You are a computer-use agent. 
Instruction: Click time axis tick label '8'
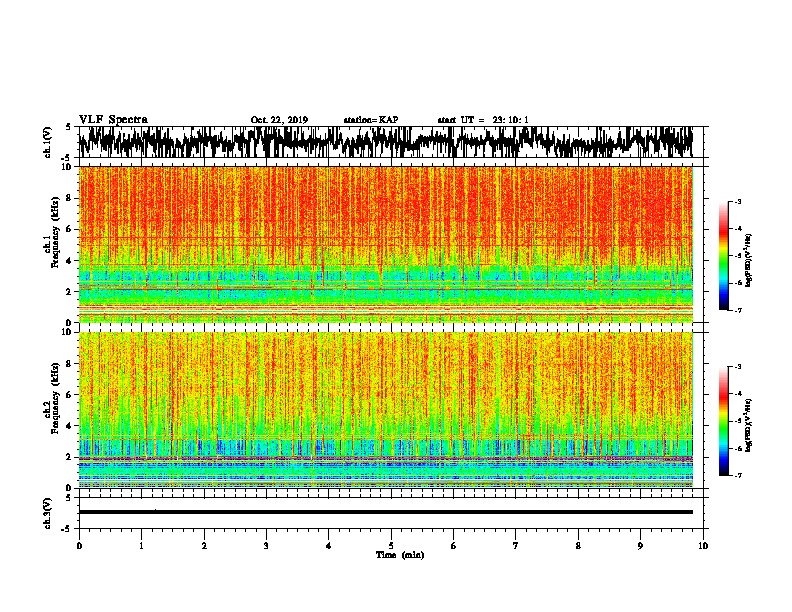[578, 546]
